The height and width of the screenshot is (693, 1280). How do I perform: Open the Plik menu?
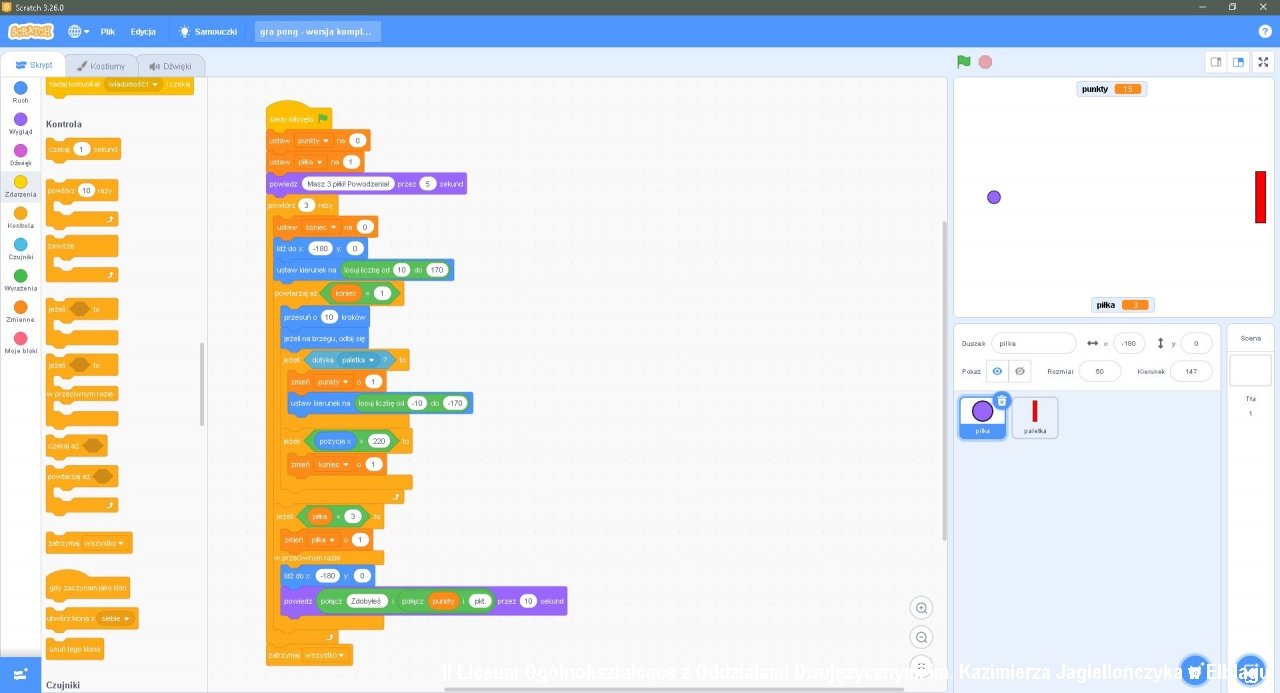(x=108, y=31)
